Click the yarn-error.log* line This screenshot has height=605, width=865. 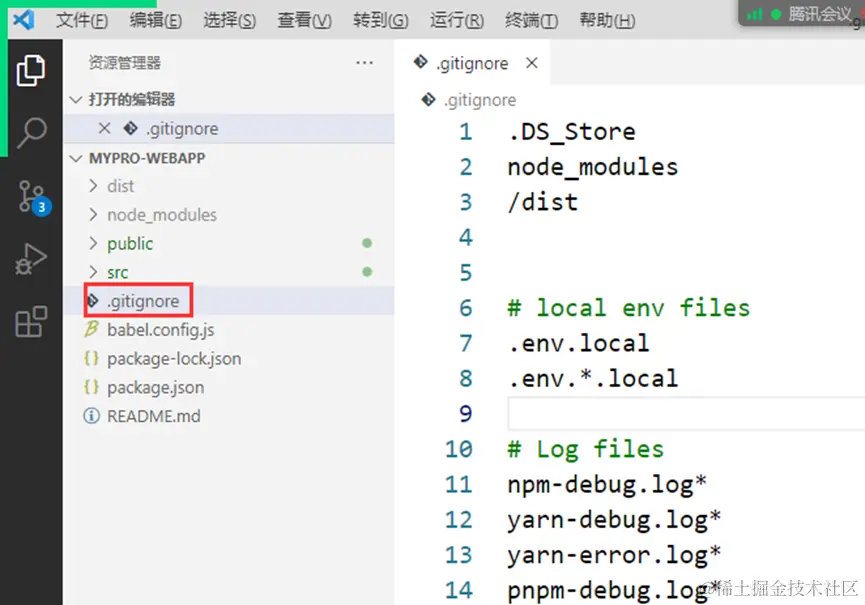click(x=614, y=555)
